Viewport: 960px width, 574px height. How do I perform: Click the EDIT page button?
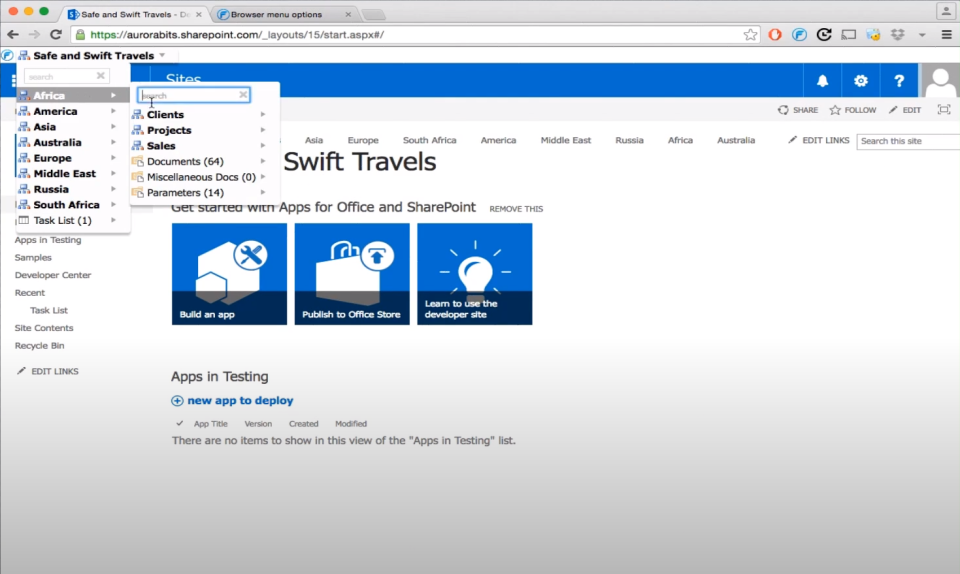click(905, 110)
